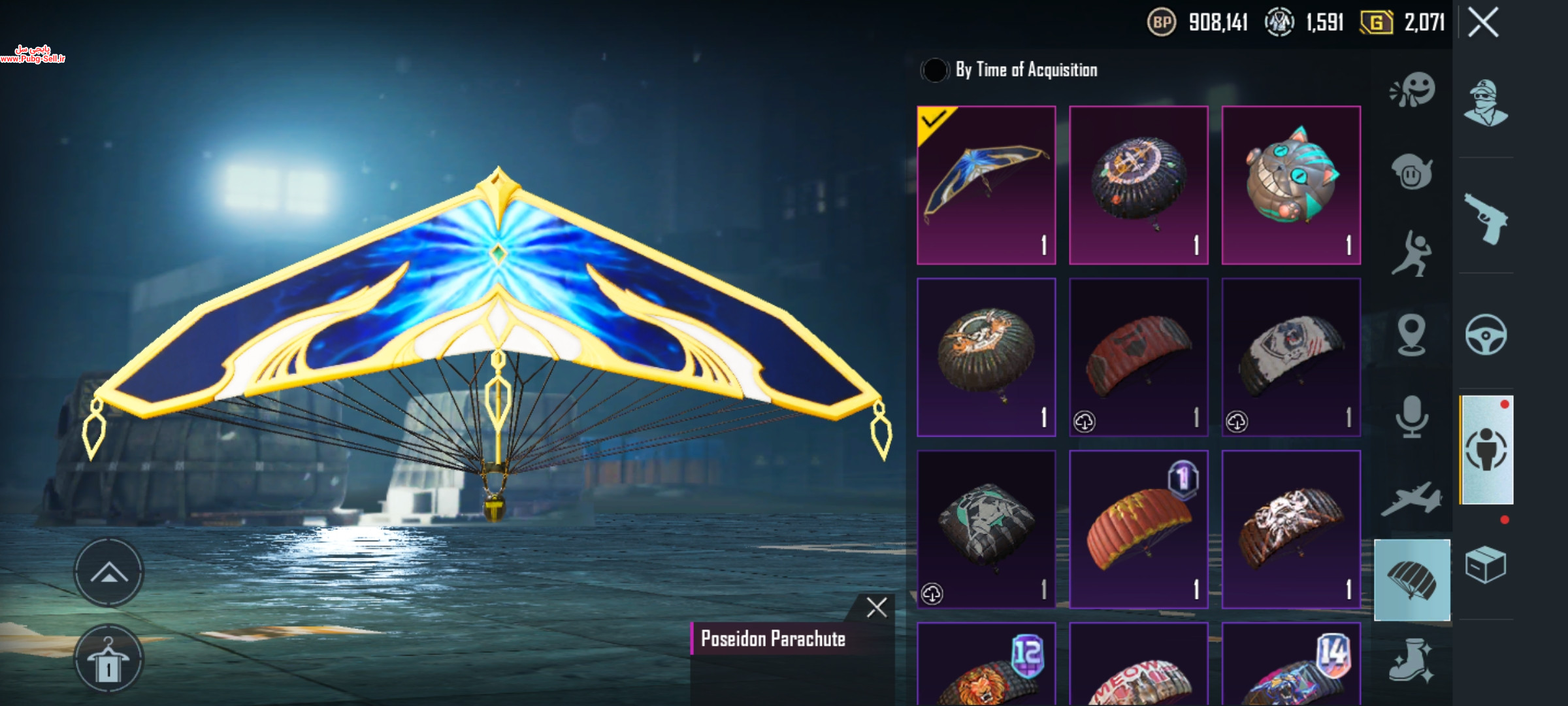The image size is (1568, 706).
Task: Open the sparkling boot category icon
Action: [1411, 660]
